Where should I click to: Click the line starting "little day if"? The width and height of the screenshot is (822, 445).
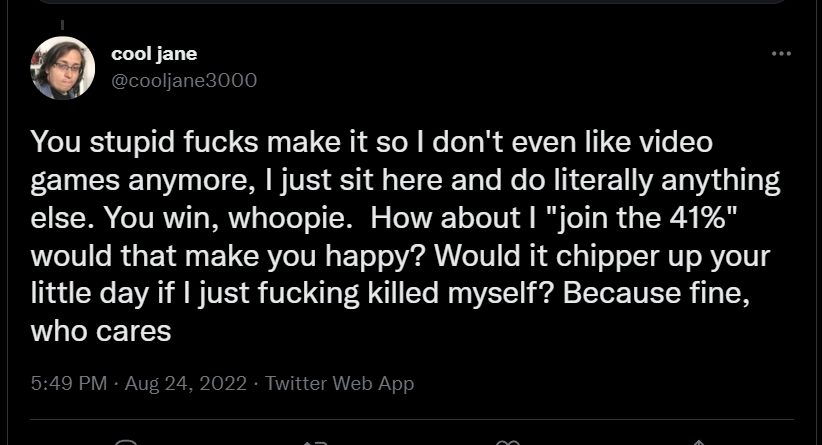[390, 293]
